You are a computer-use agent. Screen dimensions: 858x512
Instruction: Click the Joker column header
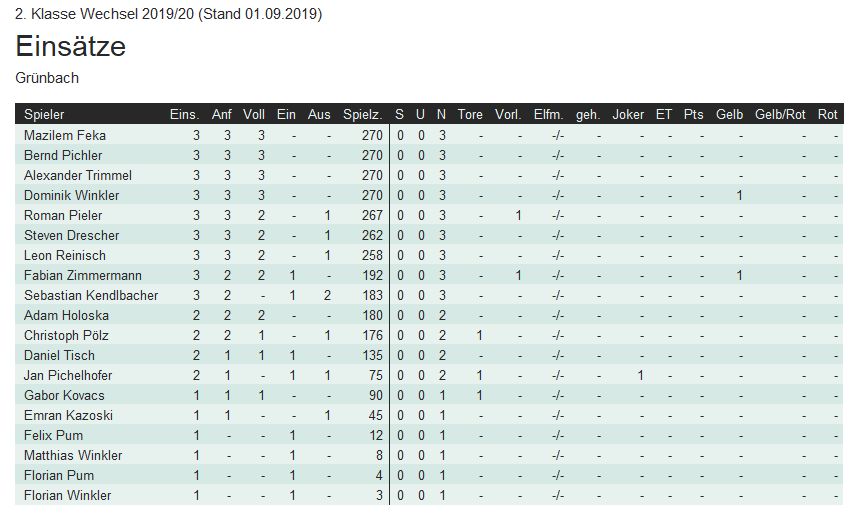(x=628, y=114)
